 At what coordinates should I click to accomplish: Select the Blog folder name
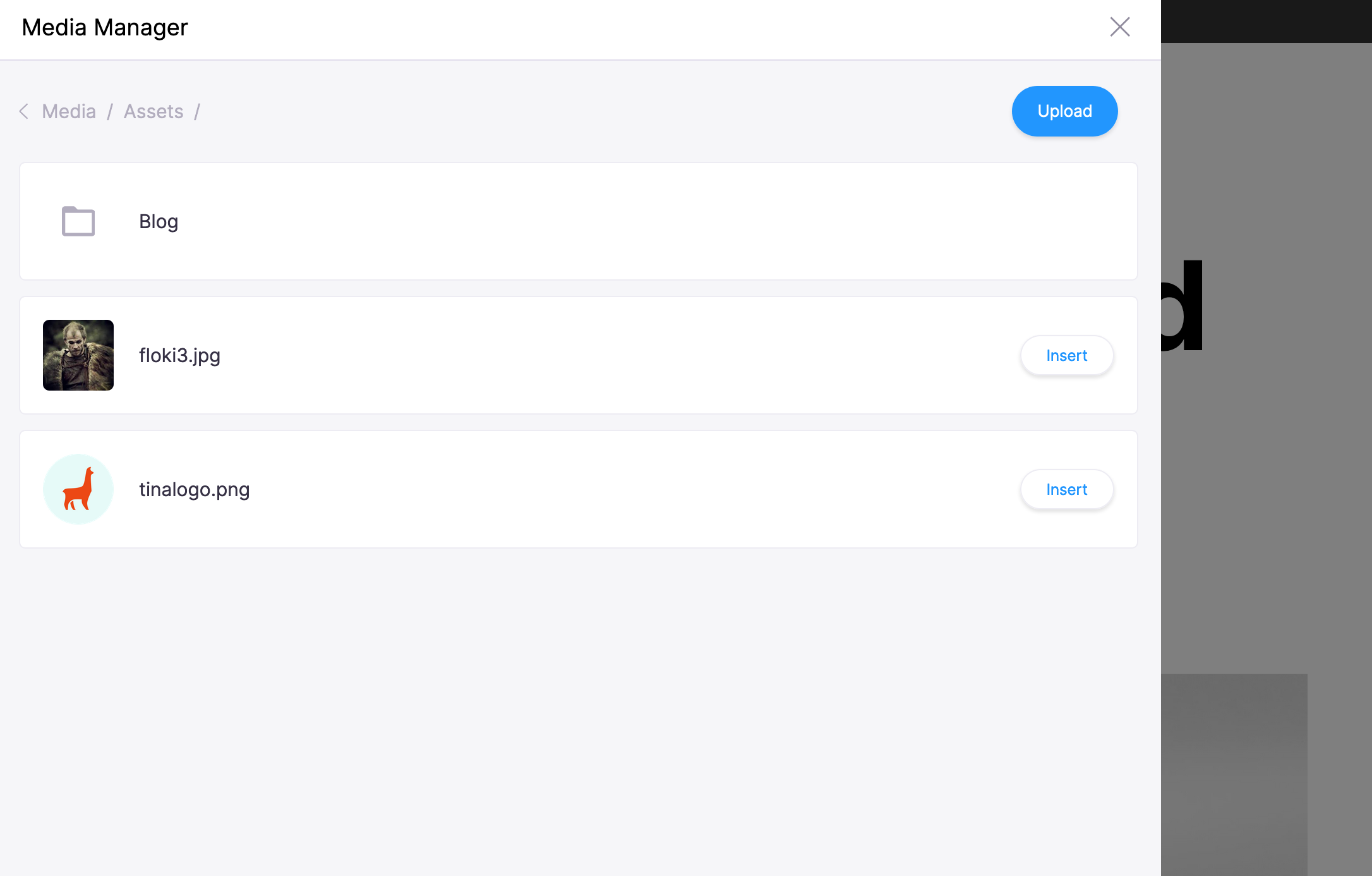pos(159,222)
